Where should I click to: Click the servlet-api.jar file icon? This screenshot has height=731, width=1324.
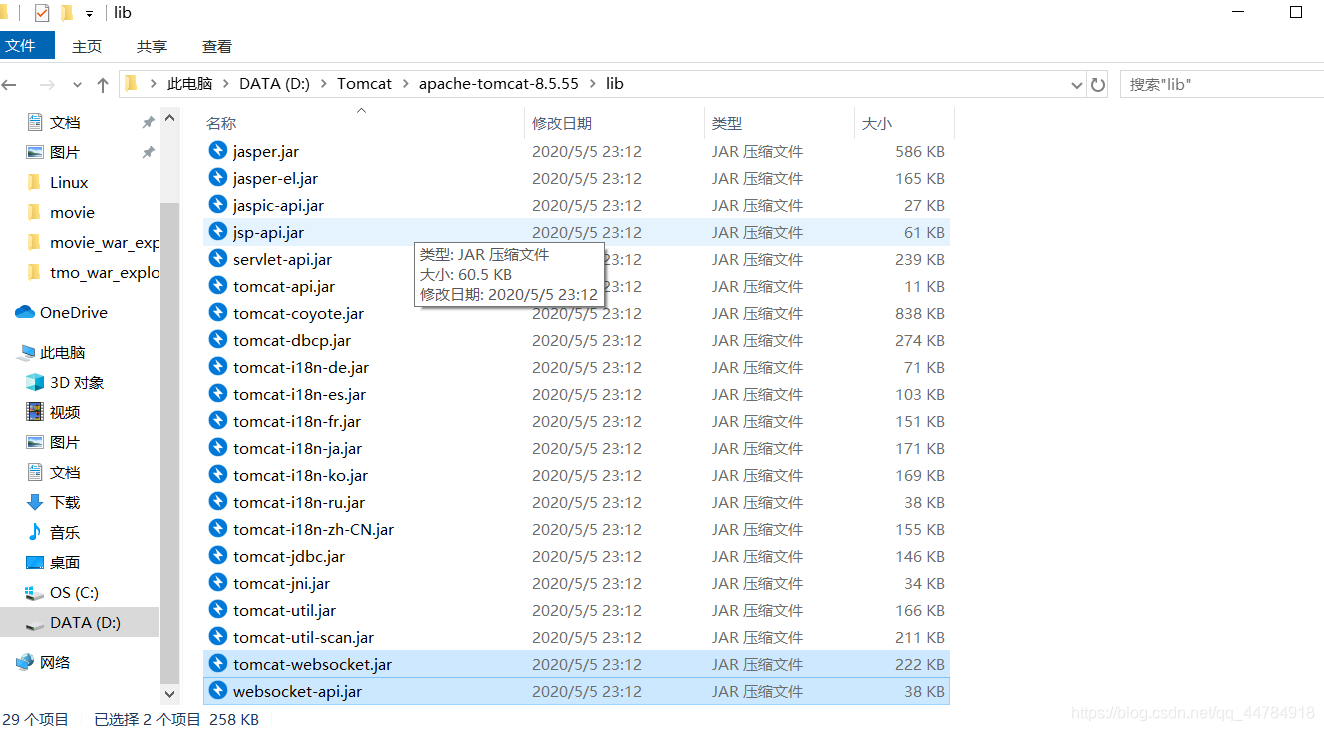[x=218, y=259]
